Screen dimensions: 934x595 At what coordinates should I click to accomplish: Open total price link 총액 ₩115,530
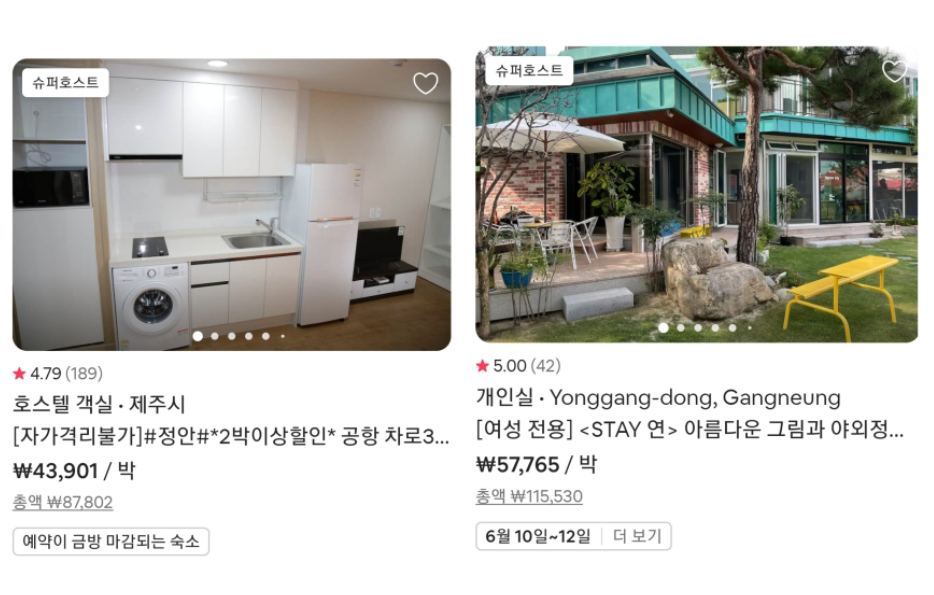click(529, 496)
